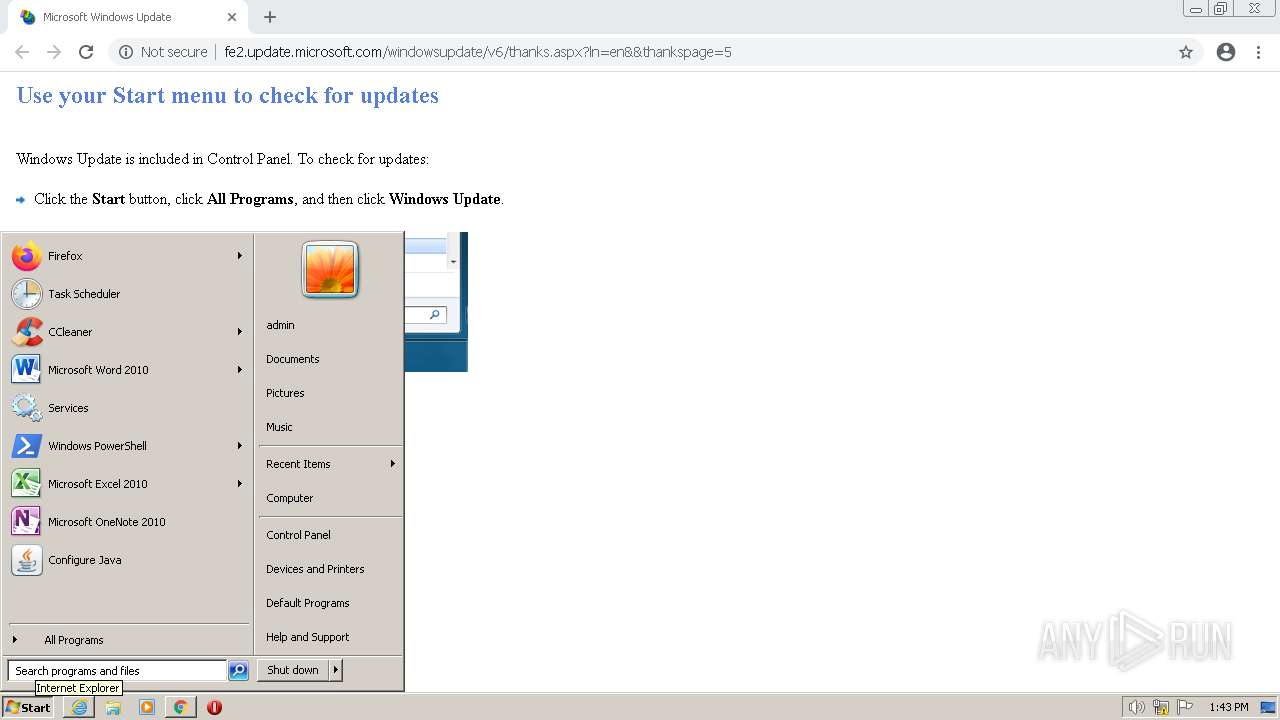Open Configure Java
Screen dimensions: 1280x720
(127, 560)
